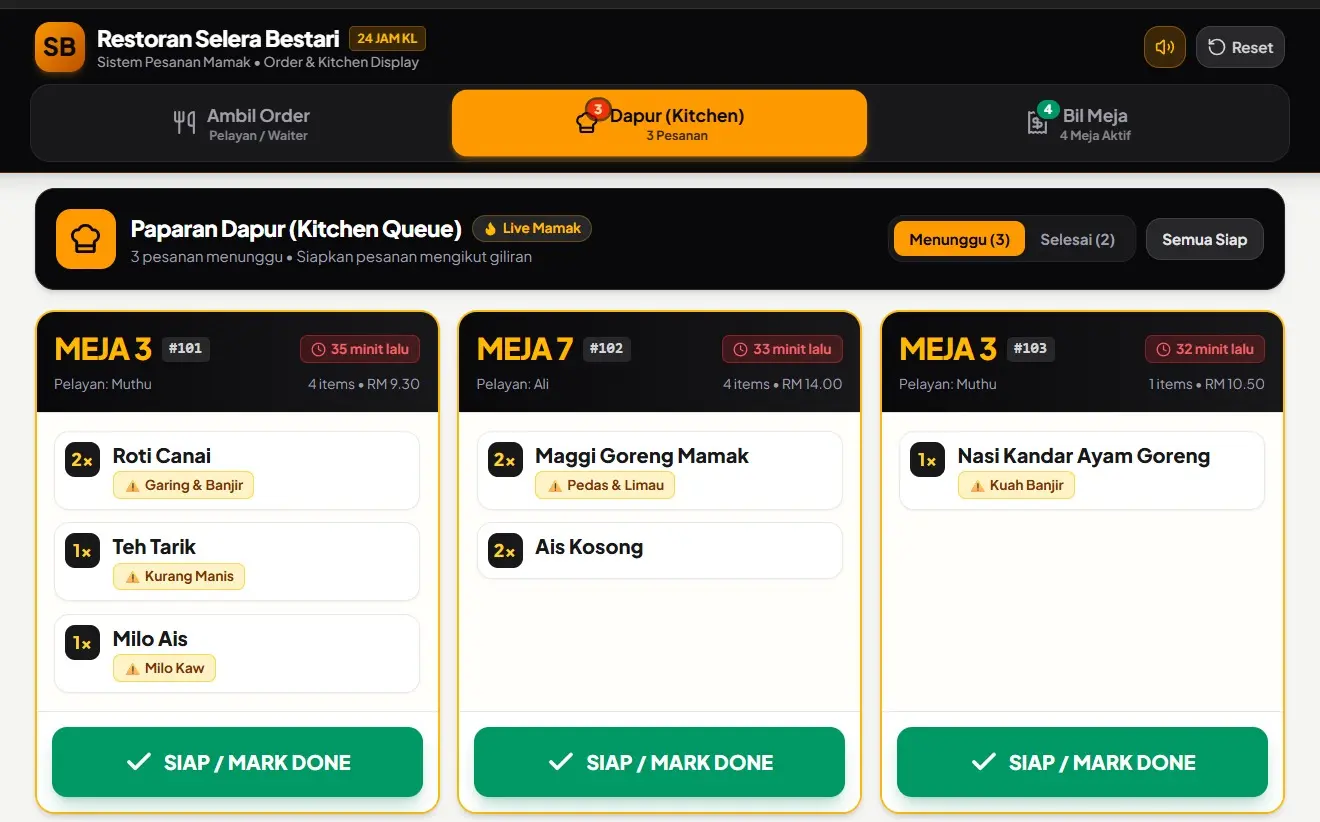Click the warning icon beside Pedas & Limau

tap(555, 485)
